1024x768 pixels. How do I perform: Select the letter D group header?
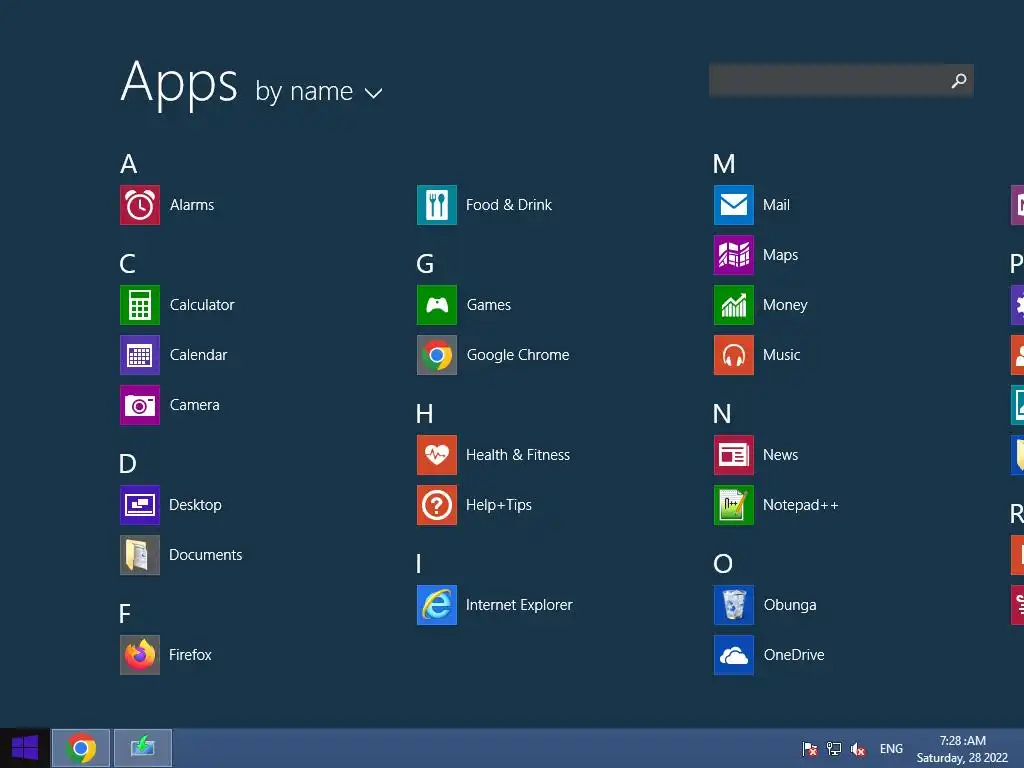click(x=128, y=464)
